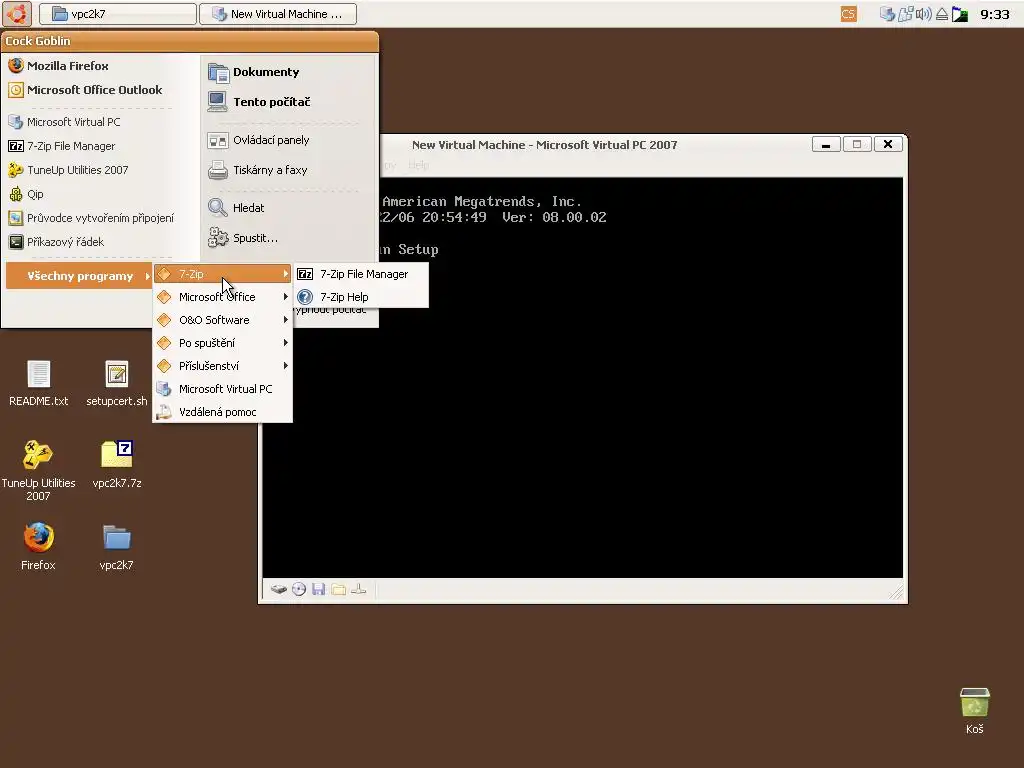
Task: Open Vzdálená pomoc remote assistance
Action: 223,412
